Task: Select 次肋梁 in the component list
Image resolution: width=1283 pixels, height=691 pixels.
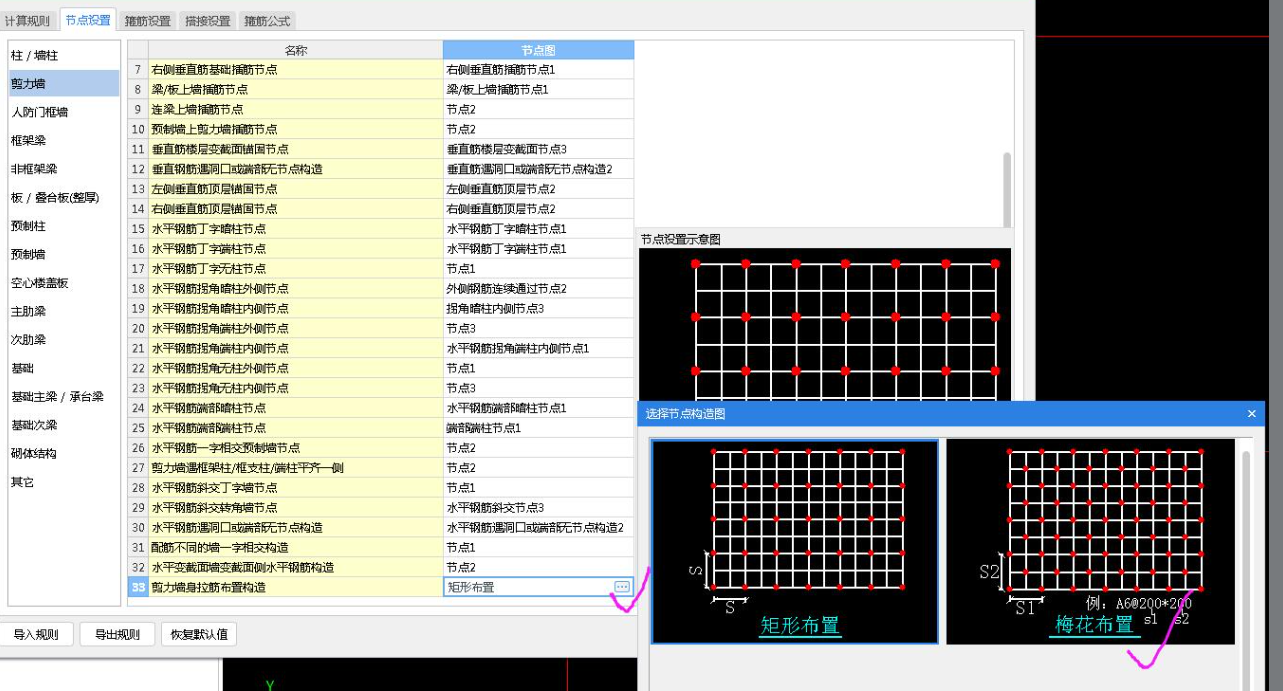Action: pyautogui.click(x=64, y=339)
